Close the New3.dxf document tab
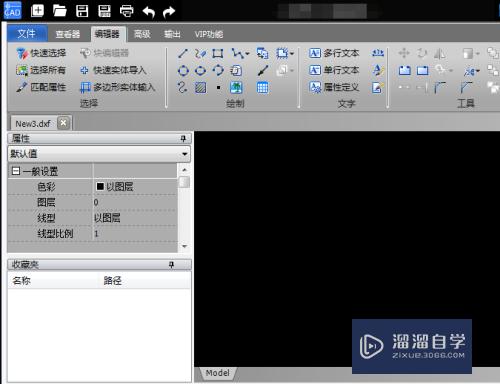The image size is (500, 384). click(63, 123)
